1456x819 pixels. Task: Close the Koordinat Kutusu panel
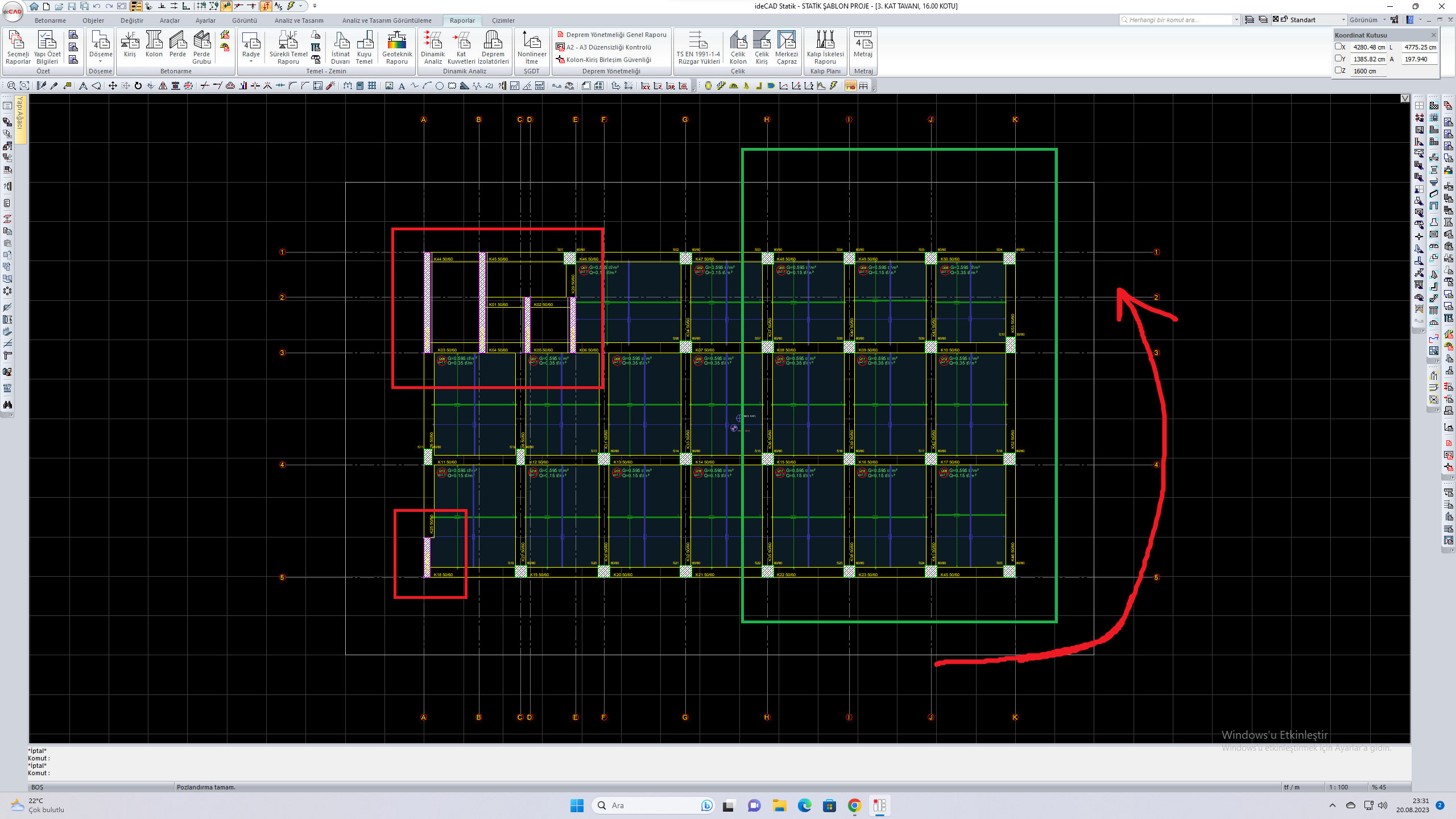[x=1433, y=35]
